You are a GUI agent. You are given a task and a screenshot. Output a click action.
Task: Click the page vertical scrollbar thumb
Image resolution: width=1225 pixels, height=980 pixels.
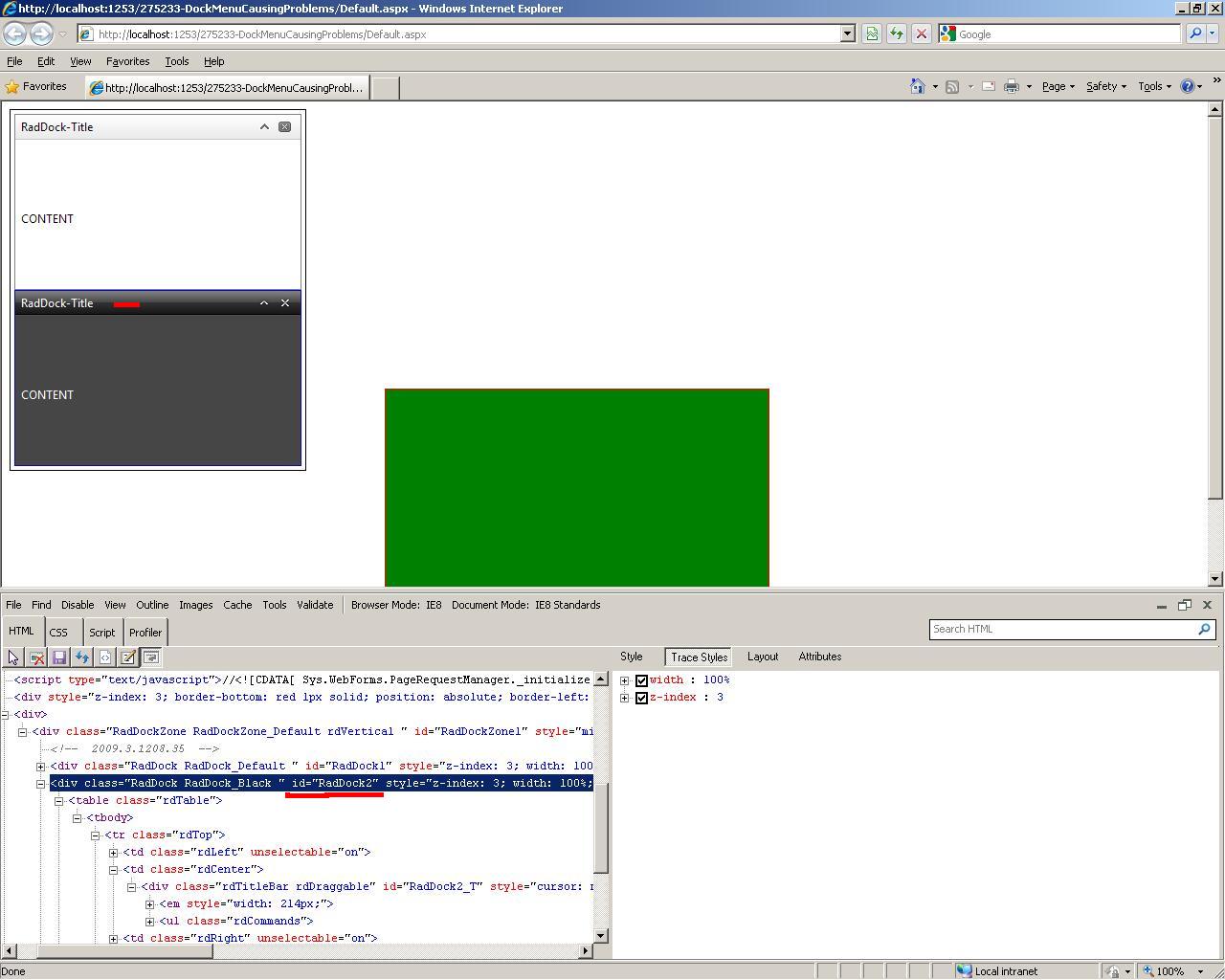(x=1215, y=308)
